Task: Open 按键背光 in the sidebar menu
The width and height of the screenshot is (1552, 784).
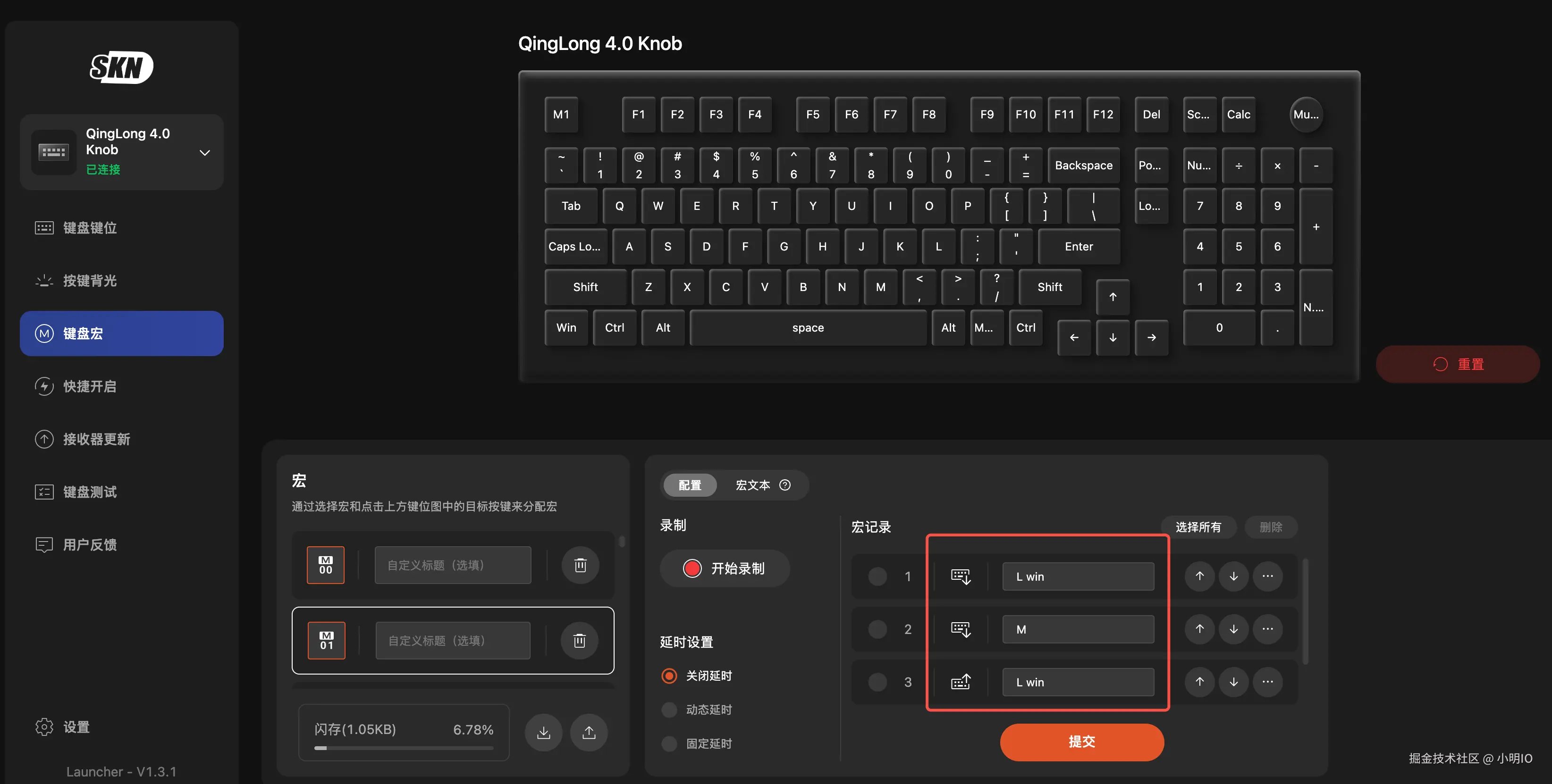Action: tap(90, 281)
